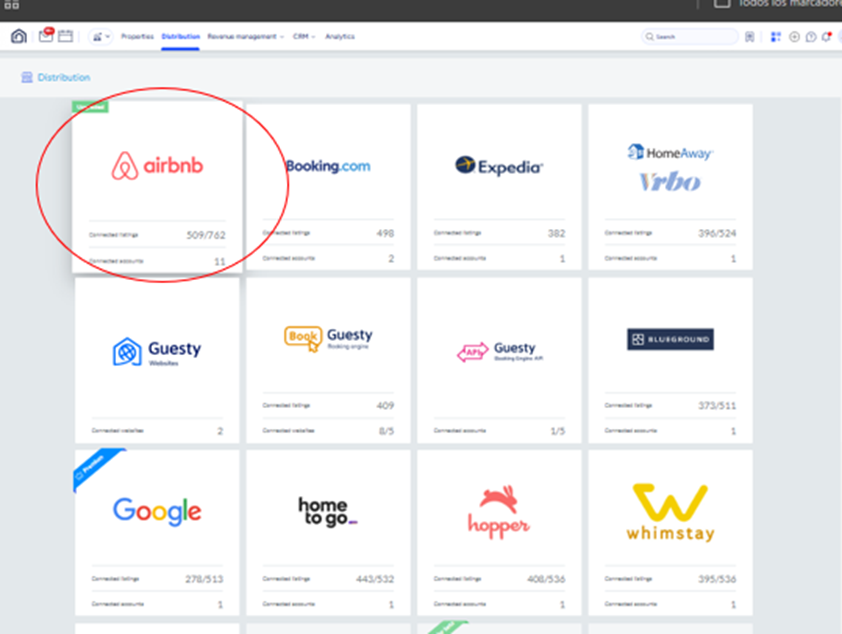Open the whimstay channel card
Image resolution: width=842 pixels, height=634 pixels.
pos(670,533)
